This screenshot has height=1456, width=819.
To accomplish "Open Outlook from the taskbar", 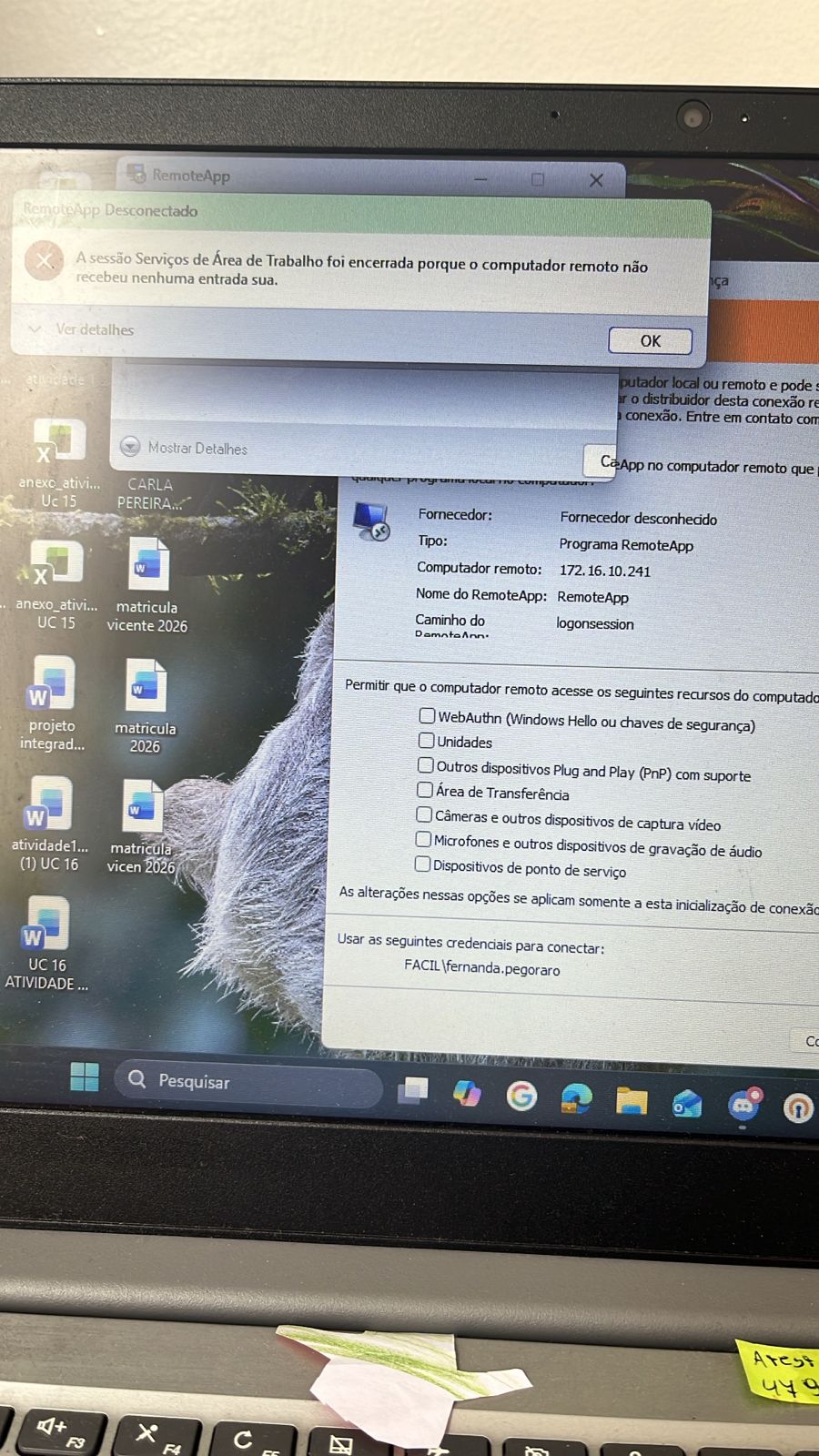I will pyautogui.click(x=687, y=1104).
